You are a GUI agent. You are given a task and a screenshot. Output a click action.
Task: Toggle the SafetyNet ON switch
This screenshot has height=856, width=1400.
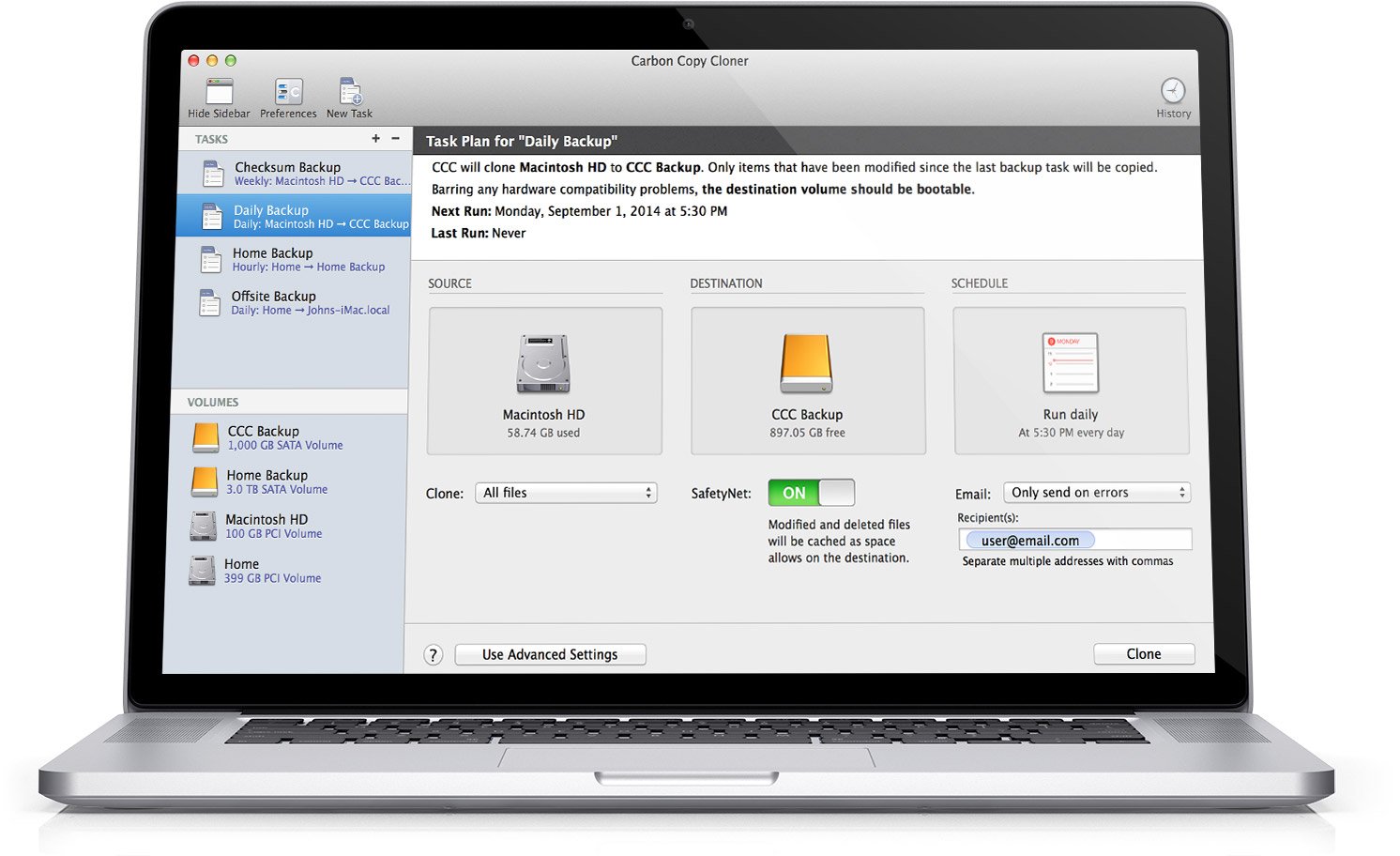pos(811,493)
